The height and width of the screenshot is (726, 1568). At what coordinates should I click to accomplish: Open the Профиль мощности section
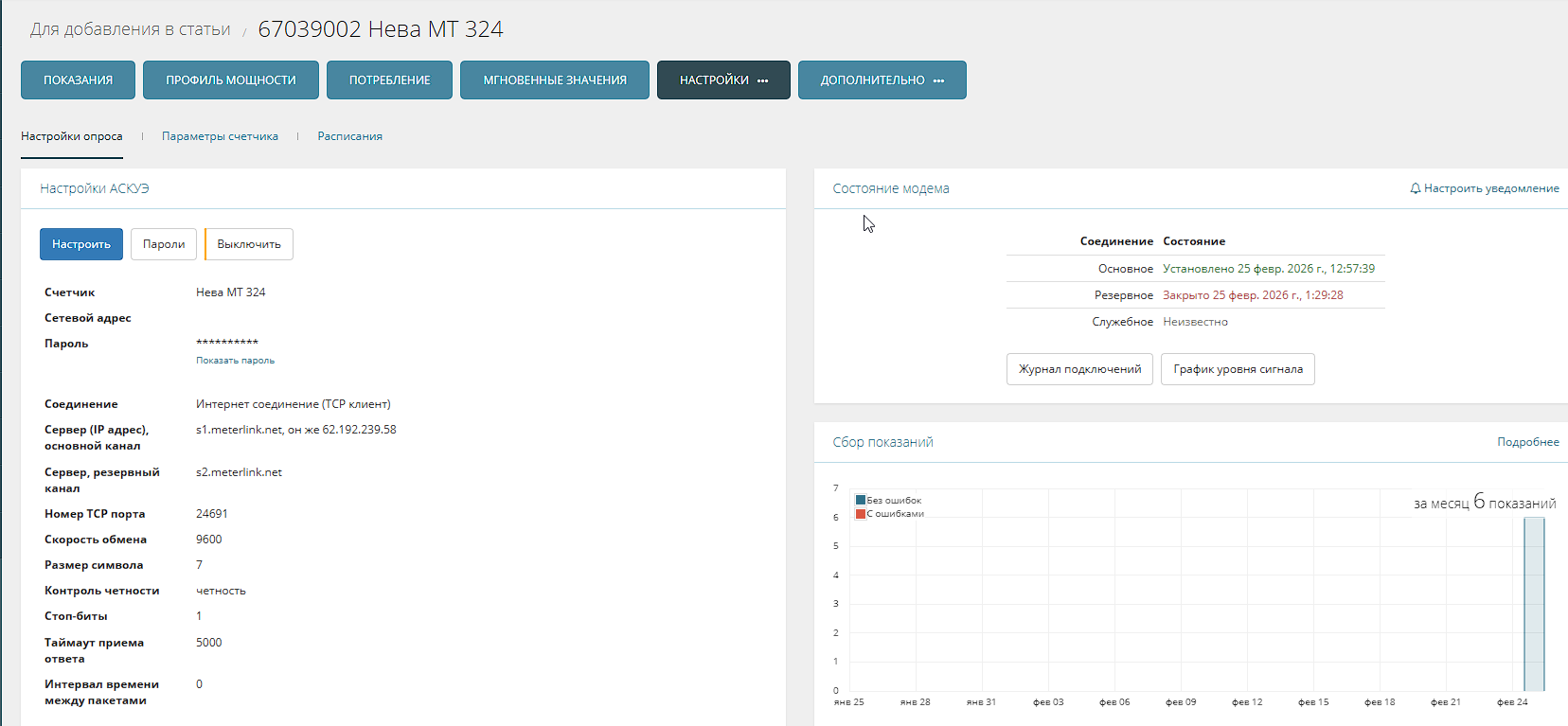point(231,80)
